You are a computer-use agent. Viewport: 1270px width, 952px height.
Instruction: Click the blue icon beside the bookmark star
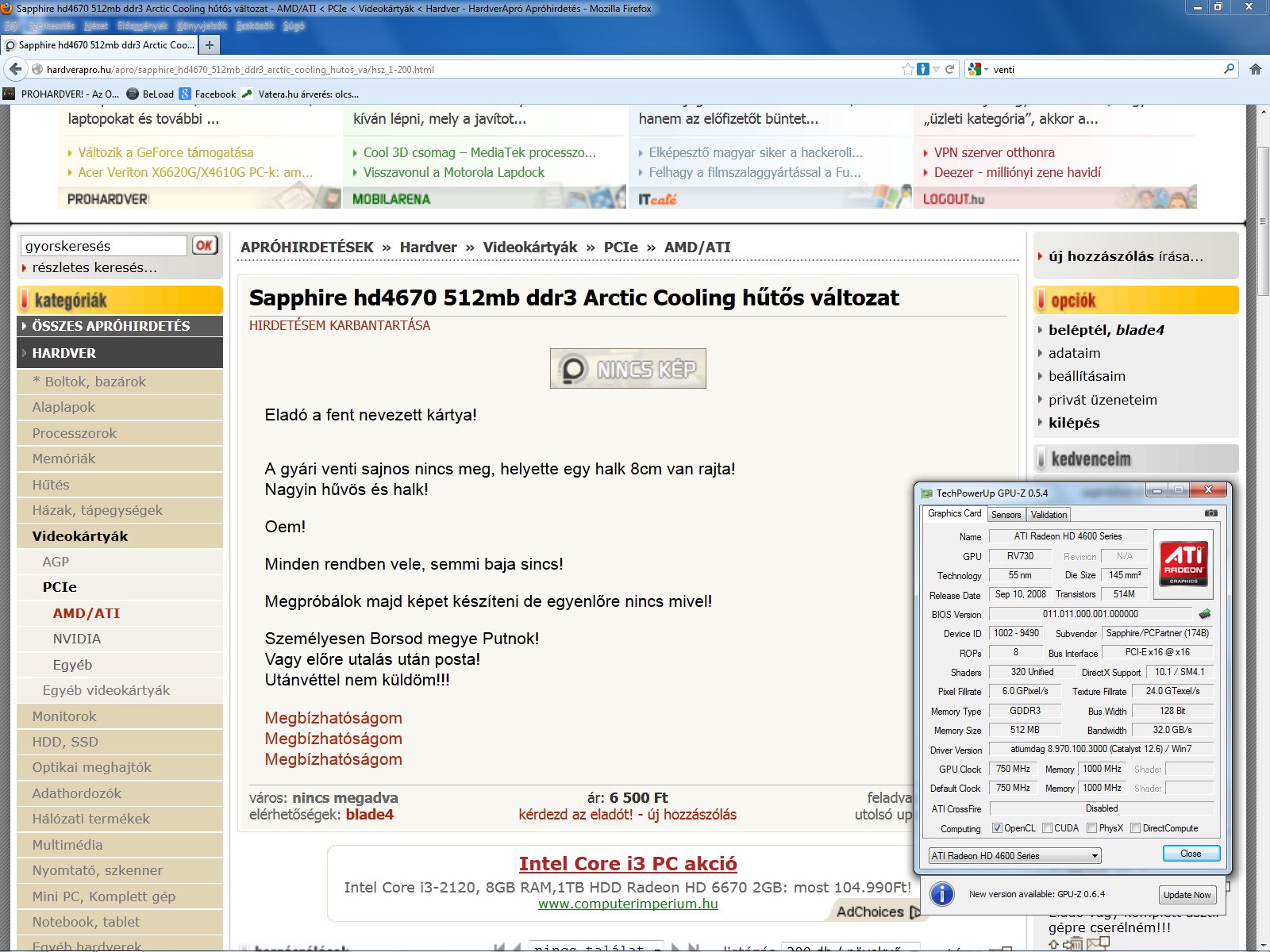click(923, 69)
